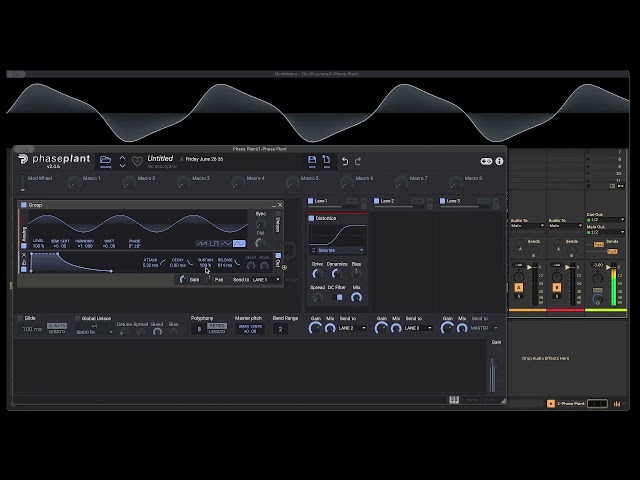
Task: Click Distortion type preset stepper arrows
Action: (313, 250)
